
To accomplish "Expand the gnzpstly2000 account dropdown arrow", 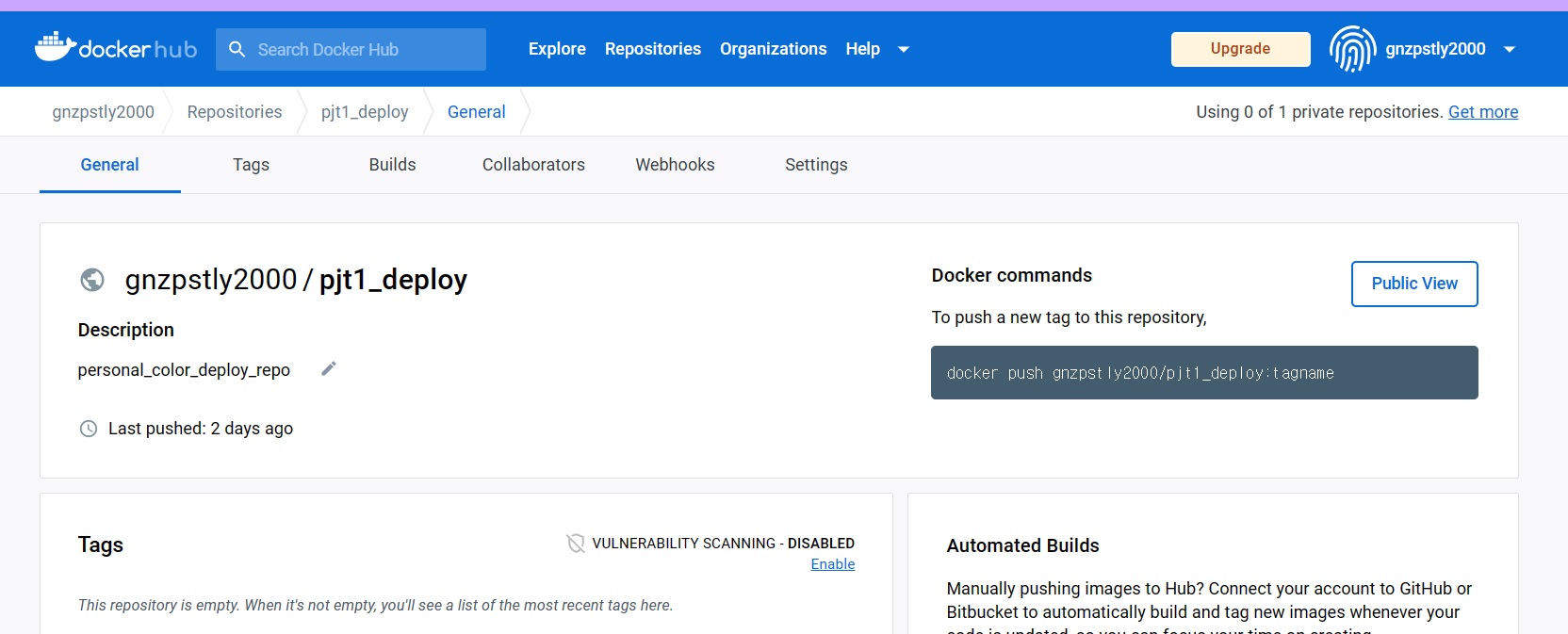I will coord(1510,49).
